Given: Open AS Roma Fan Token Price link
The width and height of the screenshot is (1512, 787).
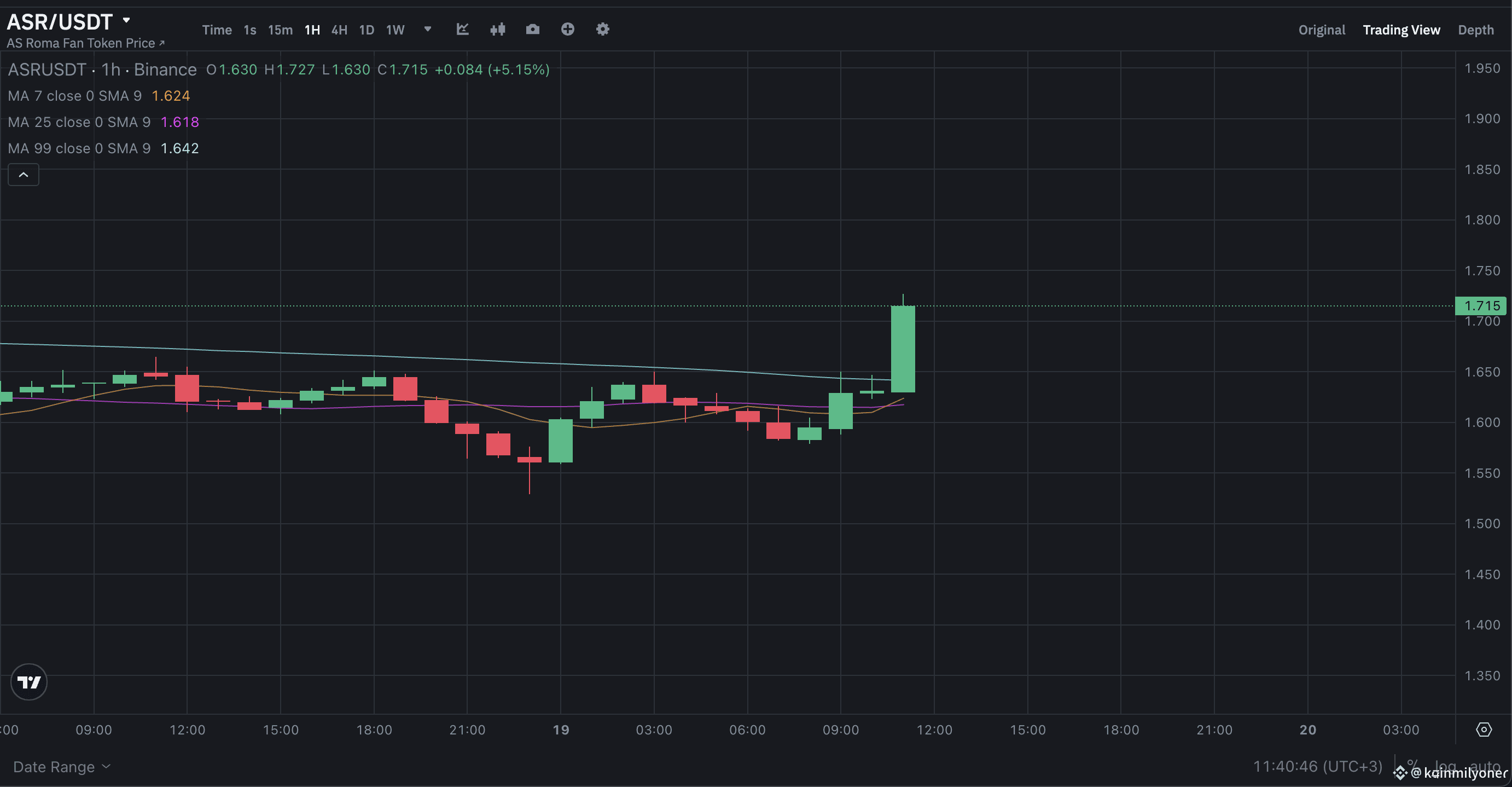Looking at the screenshot, I should click(x=86, y=43).
